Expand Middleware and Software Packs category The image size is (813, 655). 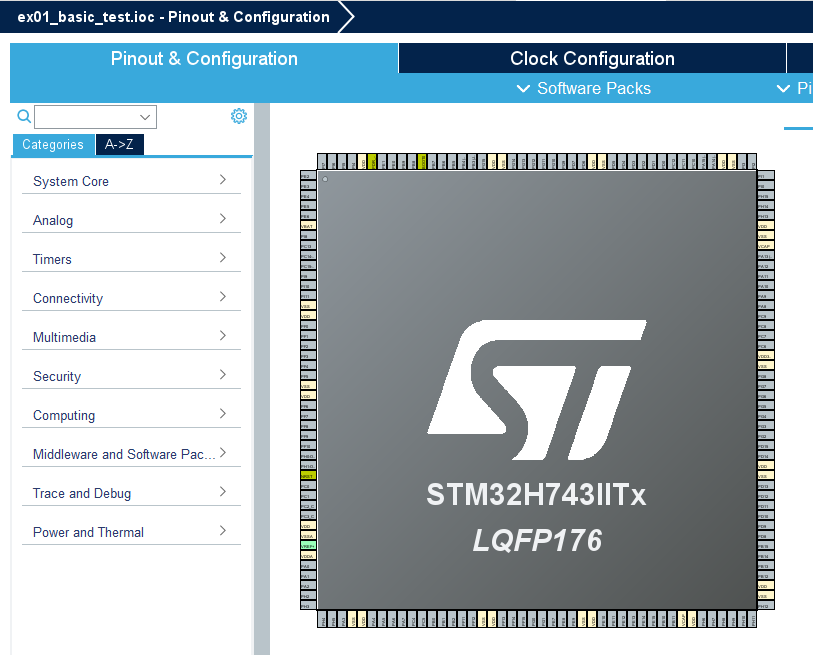pyautogui.click(x=131, y=454)
